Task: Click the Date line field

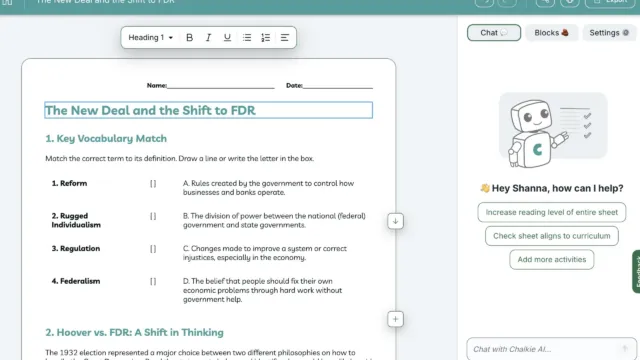Action: [338, 85]
